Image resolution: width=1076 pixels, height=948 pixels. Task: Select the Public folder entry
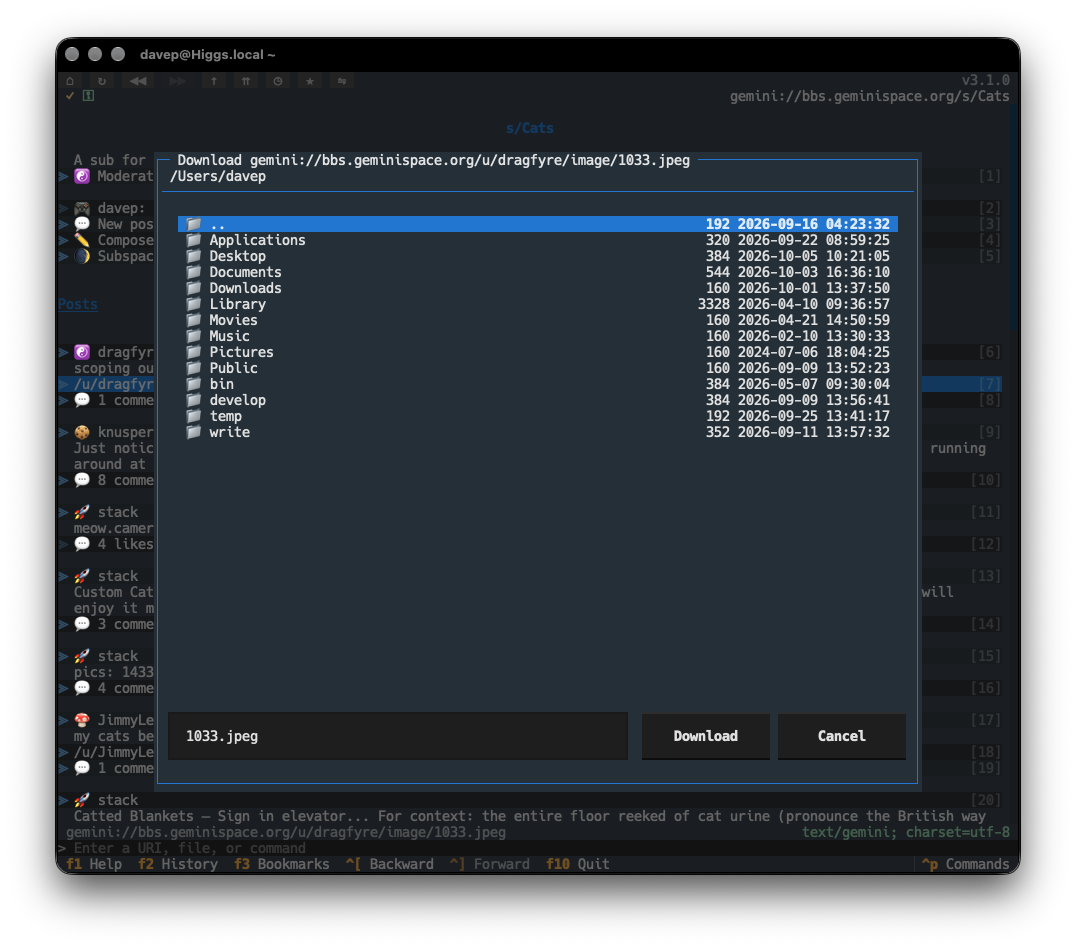click(537, 368)
